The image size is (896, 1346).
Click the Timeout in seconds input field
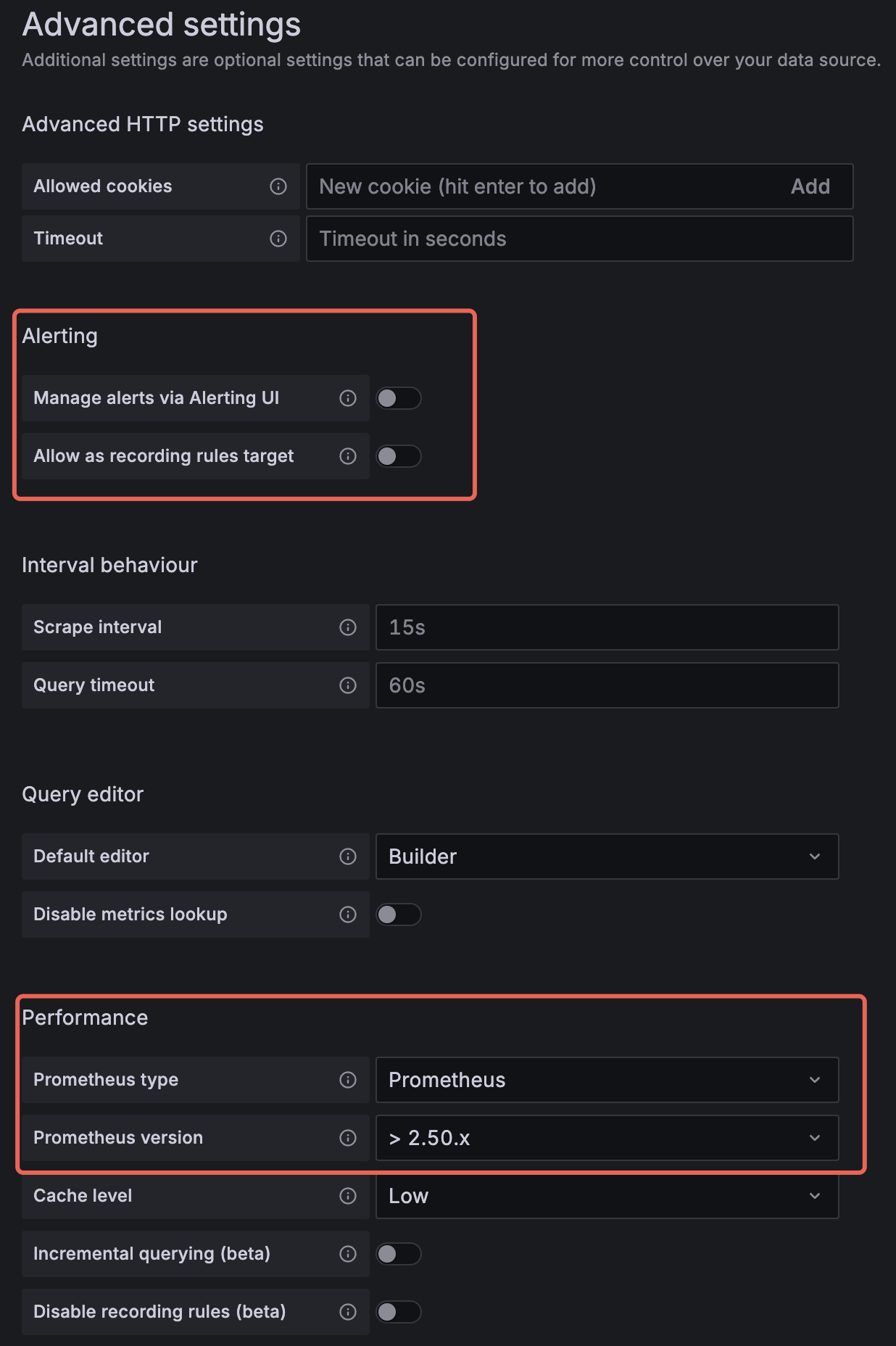(579, 239)
